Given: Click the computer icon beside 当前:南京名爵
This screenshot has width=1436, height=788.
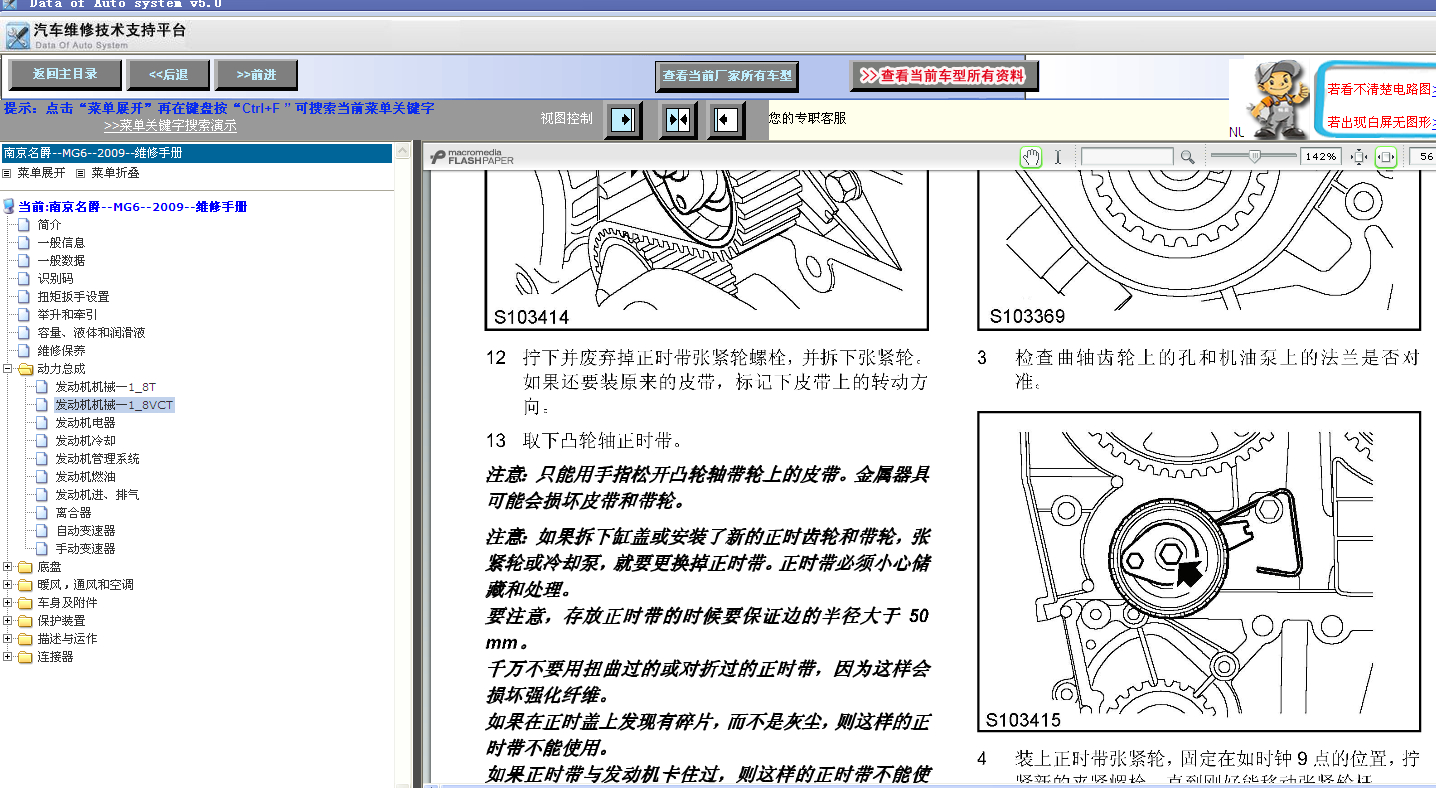Looking at the screenshot, I should click(10, 207).
